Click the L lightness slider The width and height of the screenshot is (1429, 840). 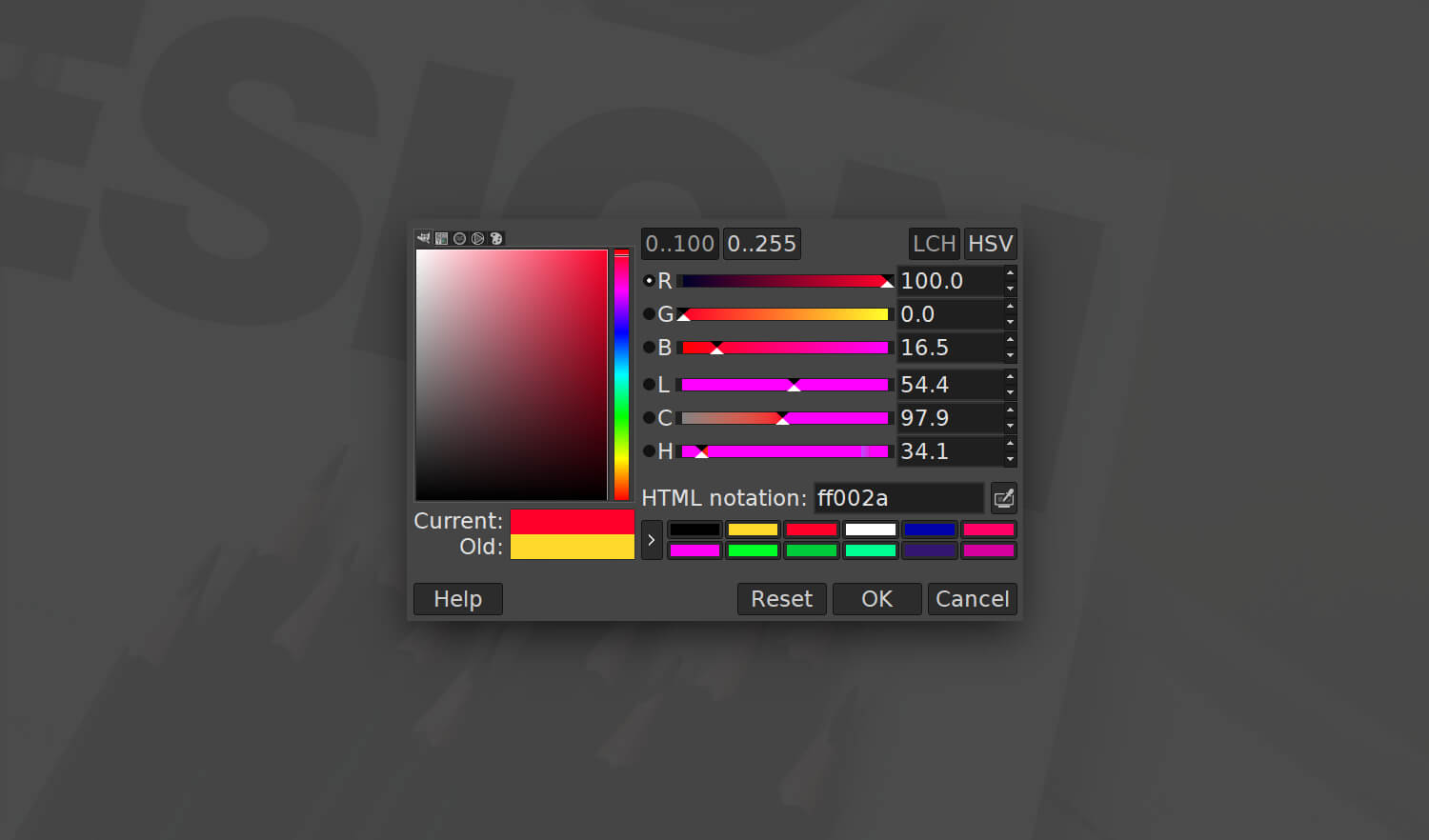coord(785,385)
